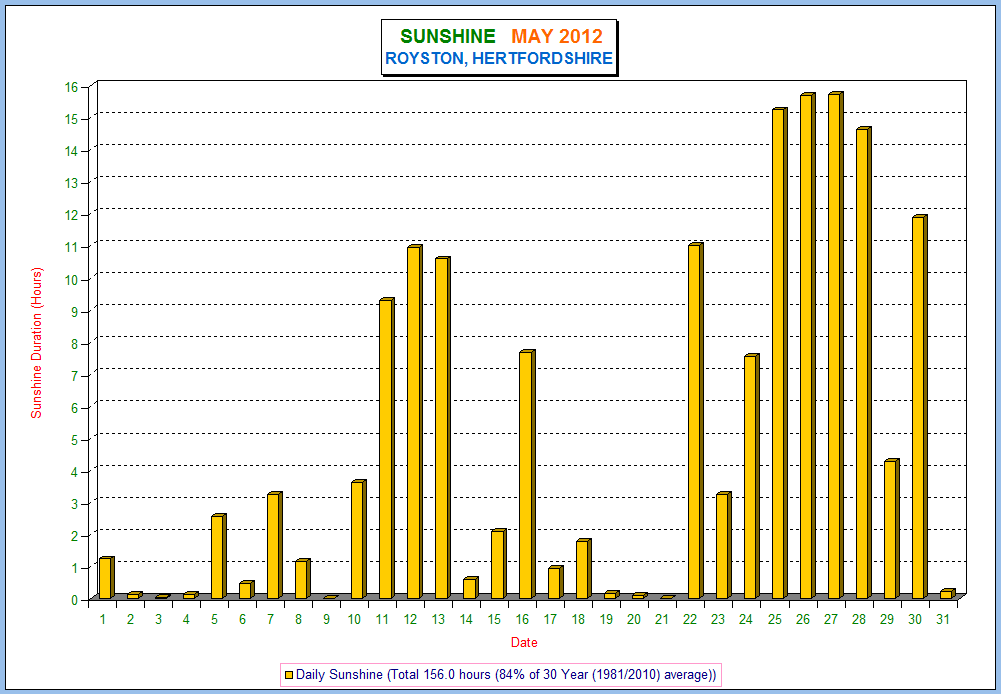1001x694 pixels.
Task: Click the bar for date 18
Action: 583,569
